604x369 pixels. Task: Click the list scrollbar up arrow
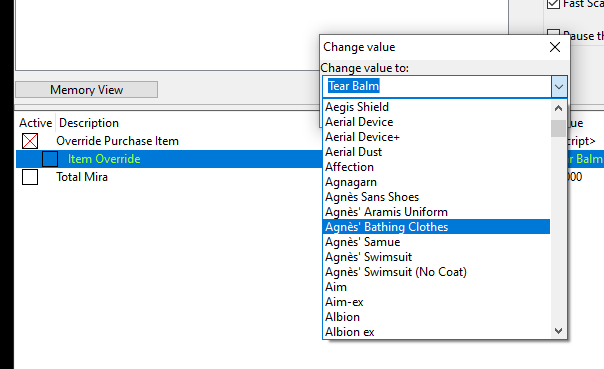[x=558, y=108]
